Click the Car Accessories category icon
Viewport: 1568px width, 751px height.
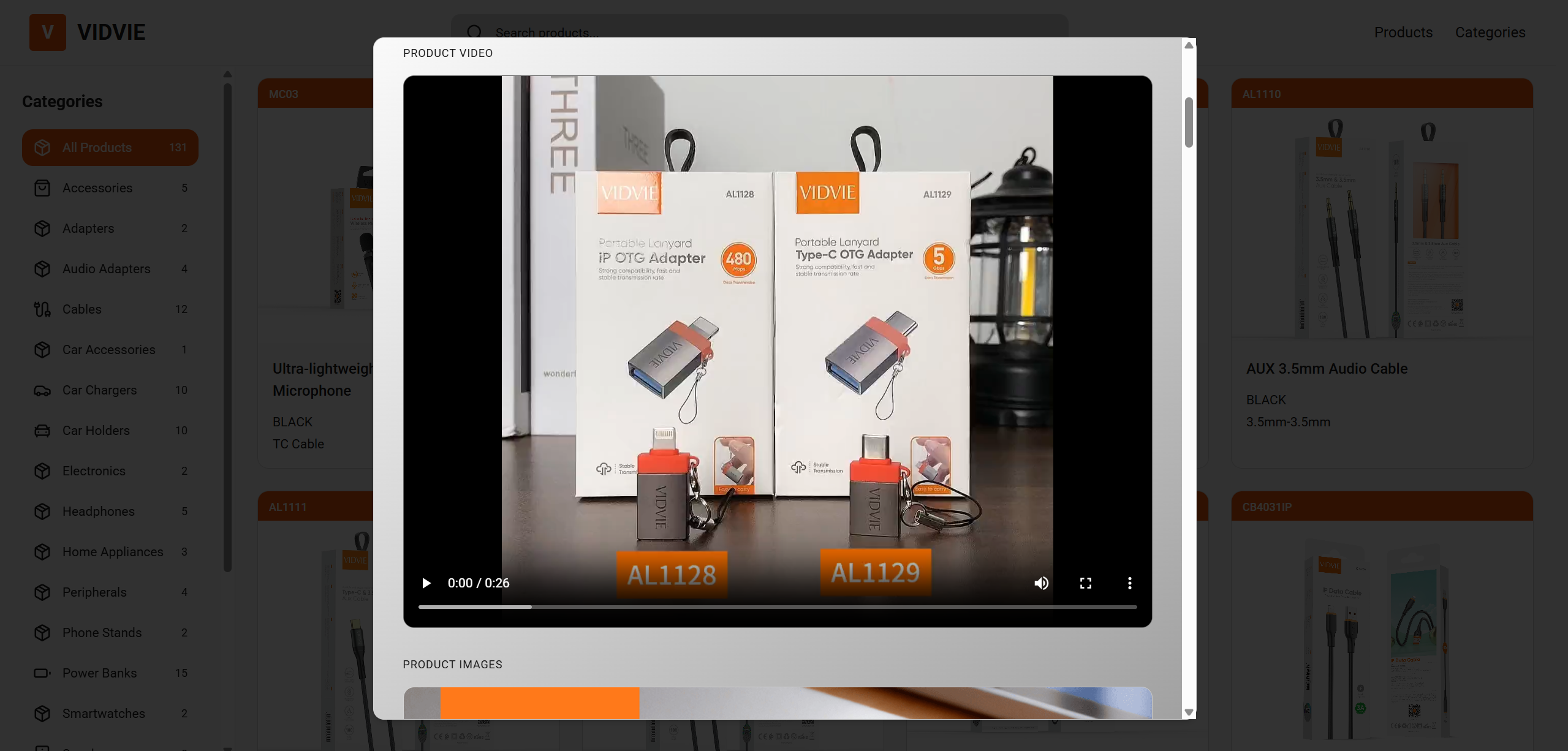(x=42, y=350)
